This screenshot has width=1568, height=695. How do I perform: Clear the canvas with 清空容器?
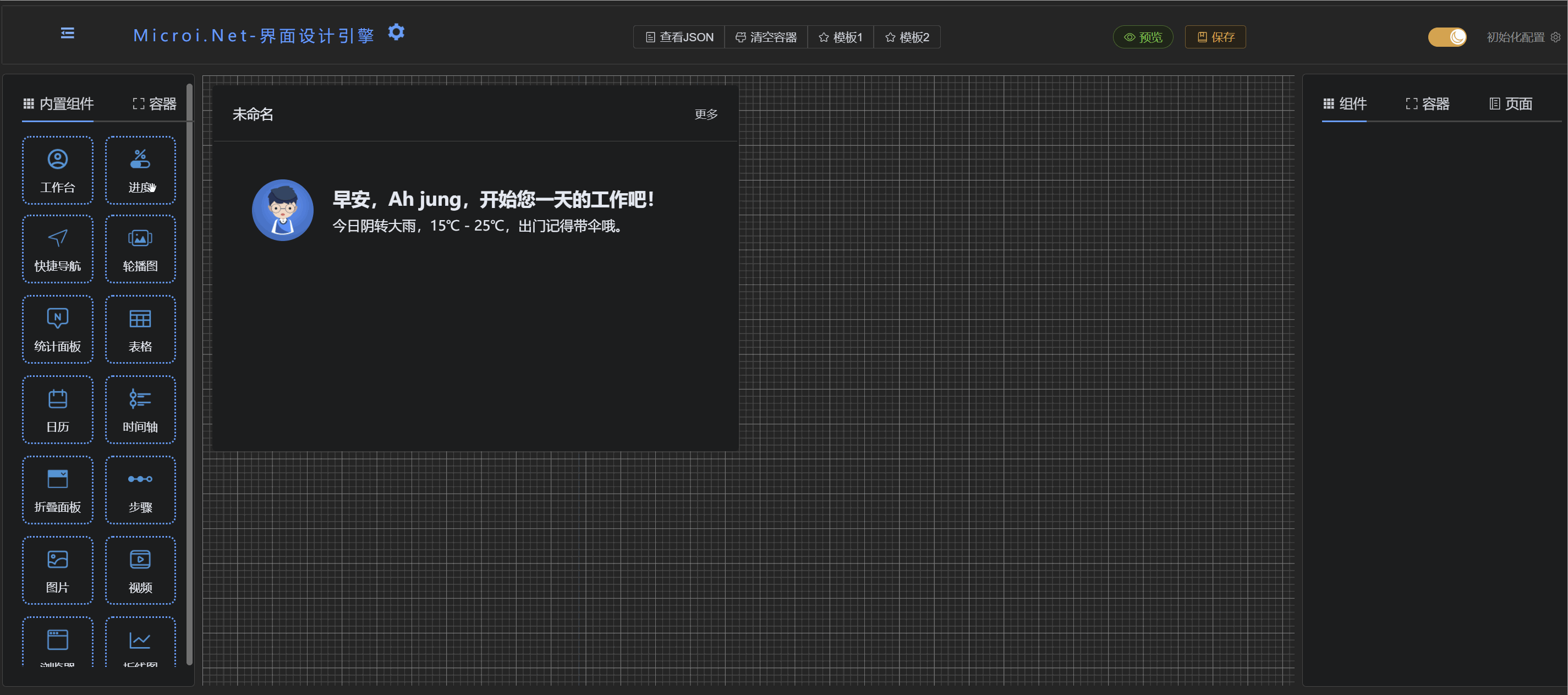point(766,37)
